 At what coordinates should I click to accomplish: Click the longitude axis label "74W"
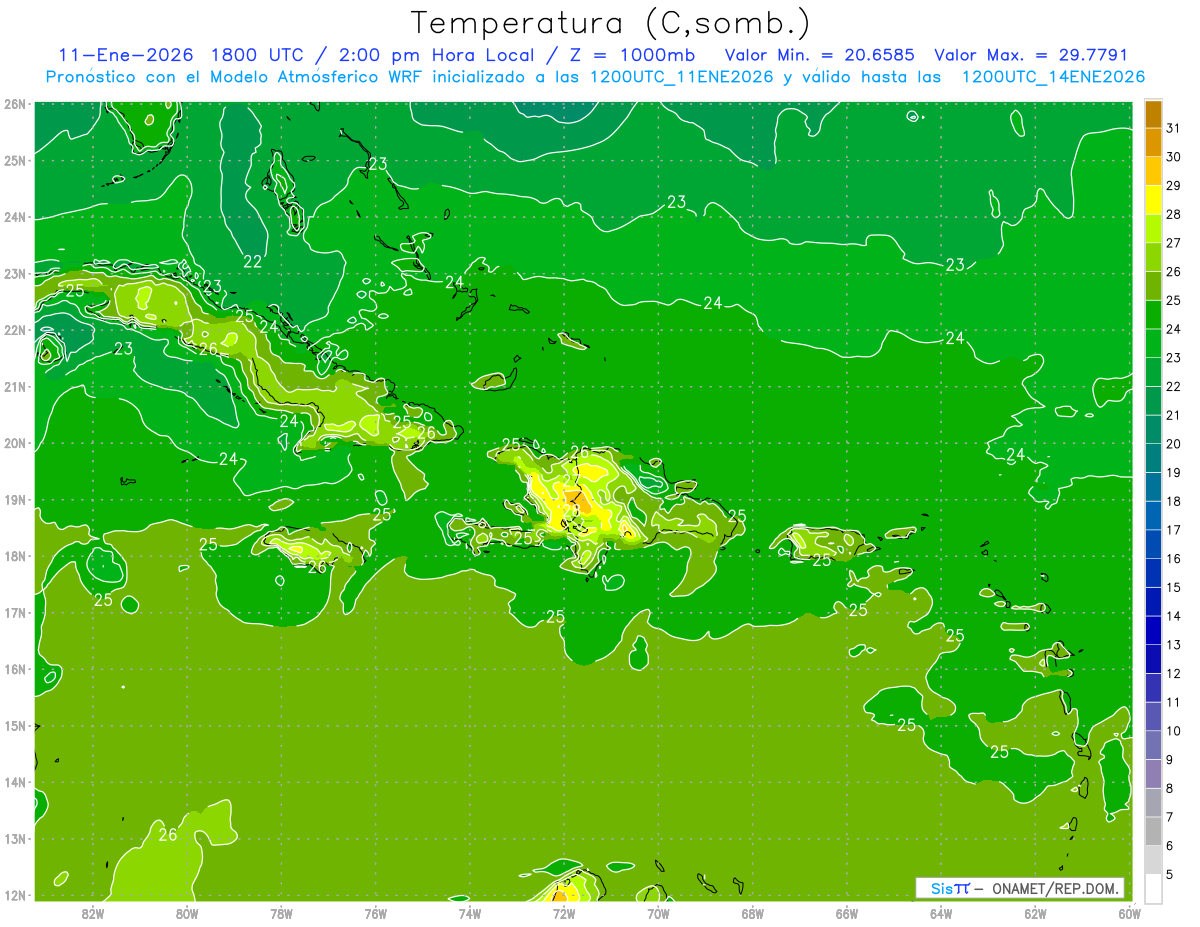click(x=470, y=913)
